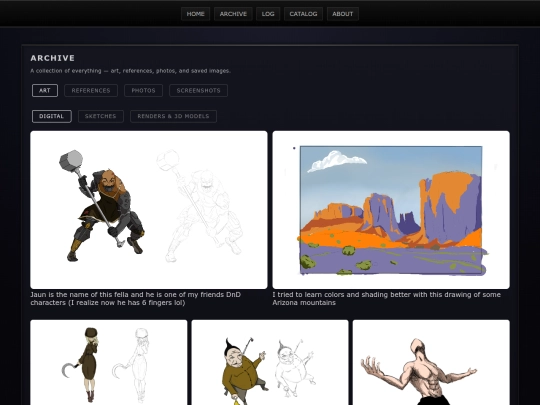Switch to the SCREENSHOTS category
The image size is (540, 405).
[x=198, y=91]
